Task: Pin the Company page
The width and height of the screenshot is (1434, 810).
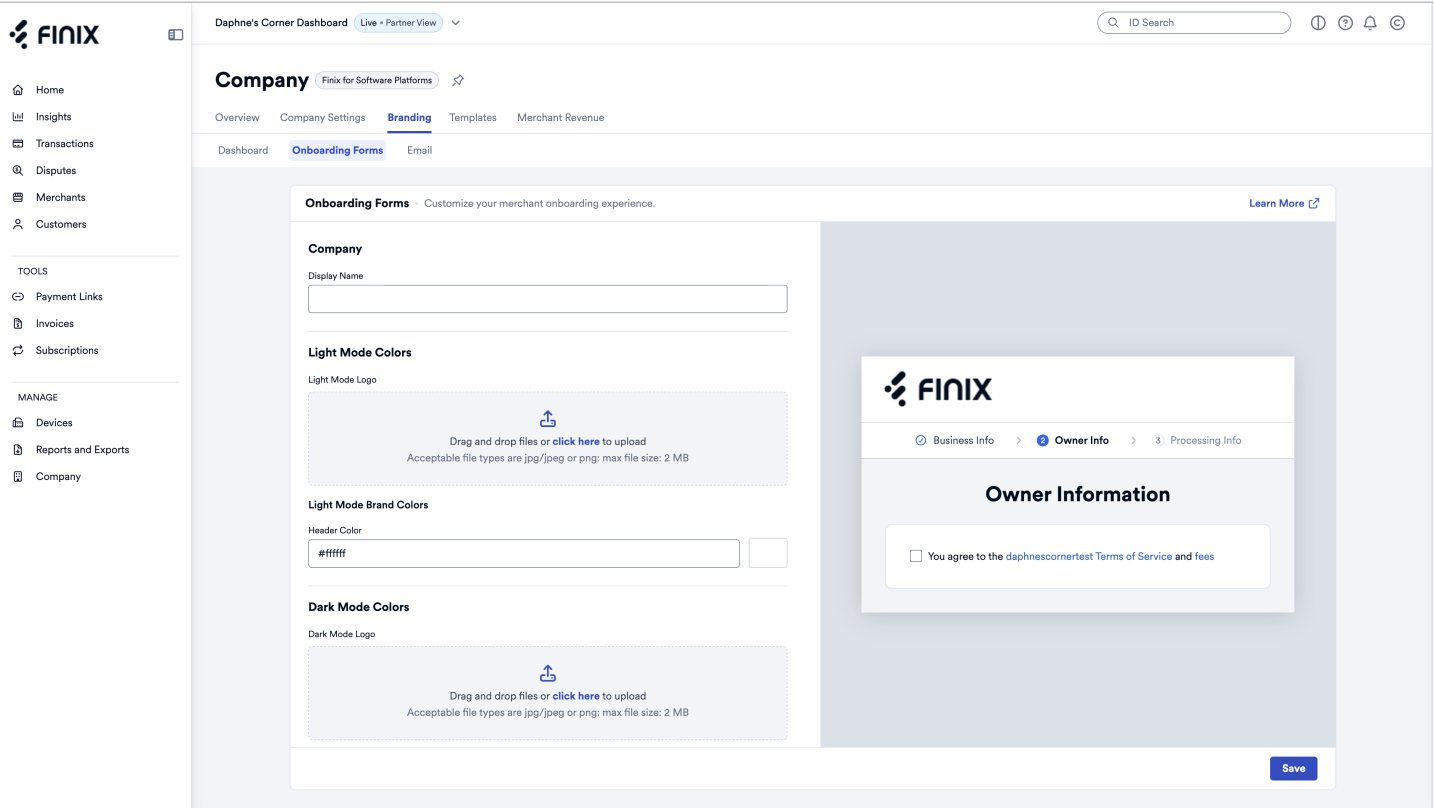Action: 458,80
